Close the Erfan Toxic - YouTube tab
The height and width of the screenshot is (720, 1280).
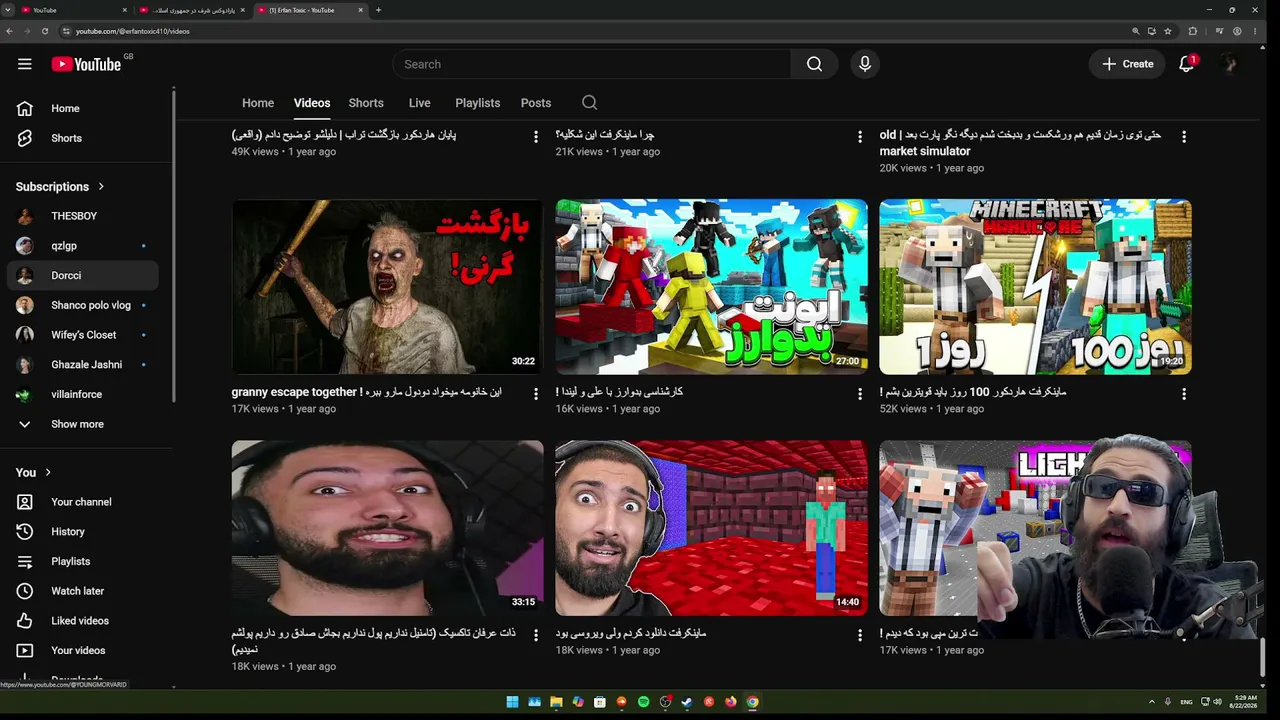click(361, 10)
